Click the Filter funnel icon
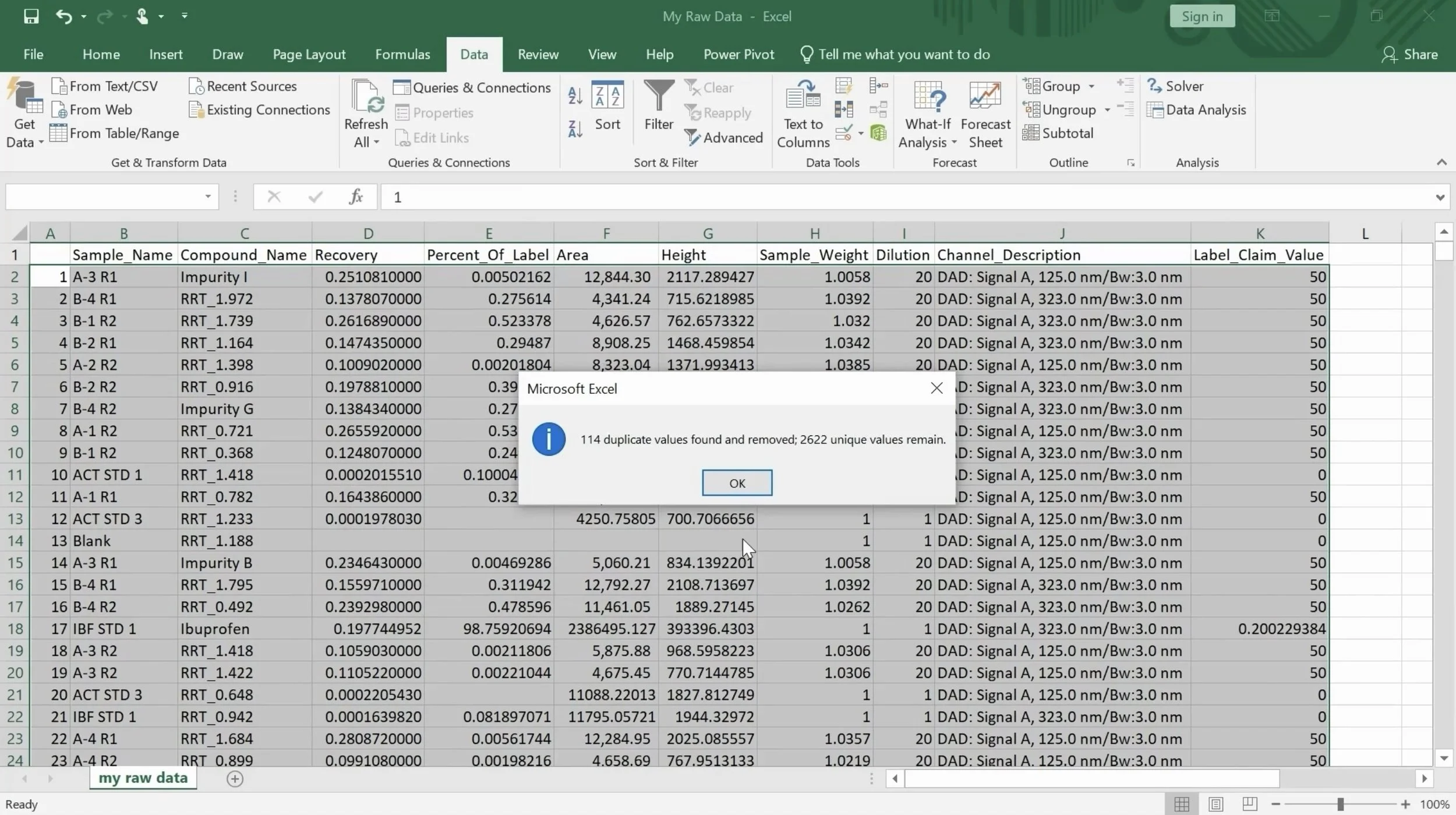1456x815 pixels. 659,96
